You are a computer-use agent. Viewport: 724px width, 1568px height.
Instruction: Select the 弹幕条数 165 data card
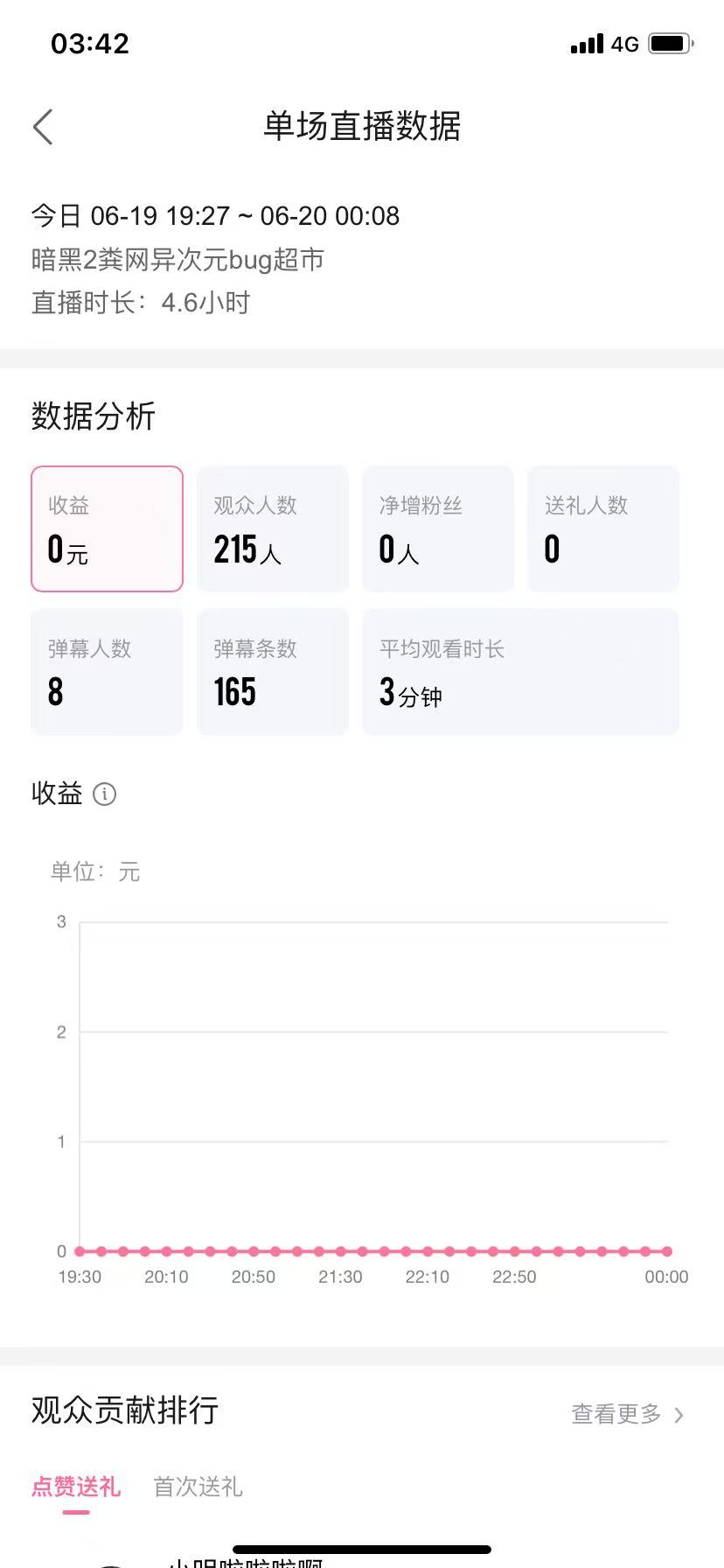(273, 671)
